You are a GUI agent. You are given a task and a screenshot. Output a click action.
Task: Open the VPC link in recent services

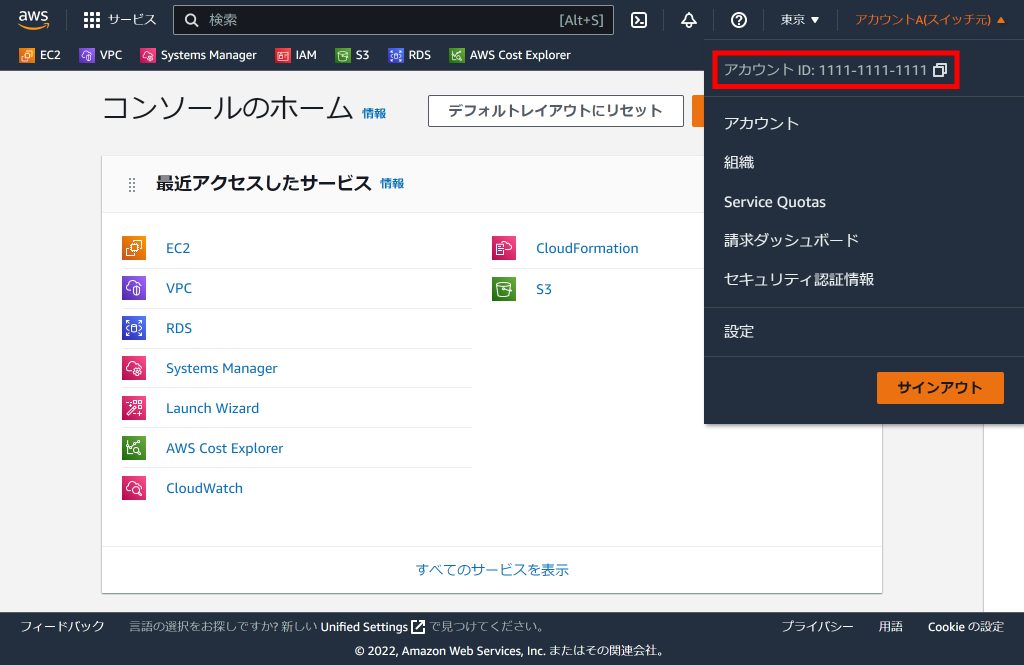tap(178, 288)
